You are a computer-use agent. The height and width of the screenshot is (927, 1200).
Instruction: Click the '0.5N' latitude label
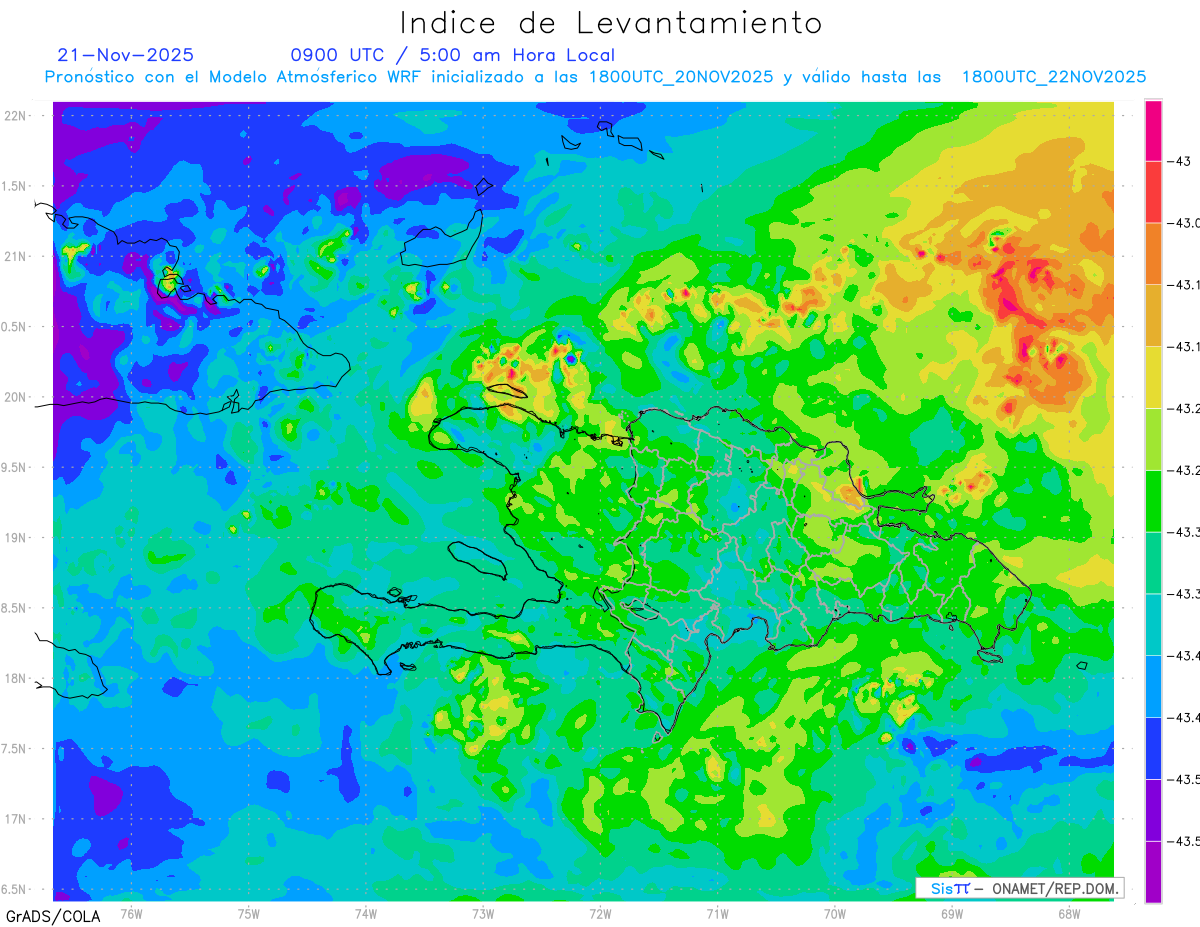(x=15, y=327)
